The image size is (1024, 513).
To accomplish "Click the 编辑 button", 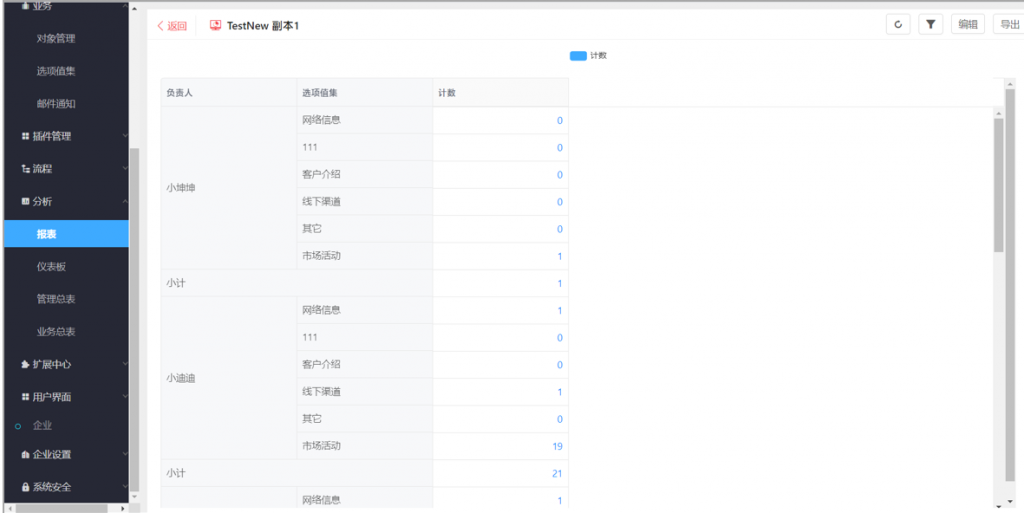I will (x=968, y=25).
